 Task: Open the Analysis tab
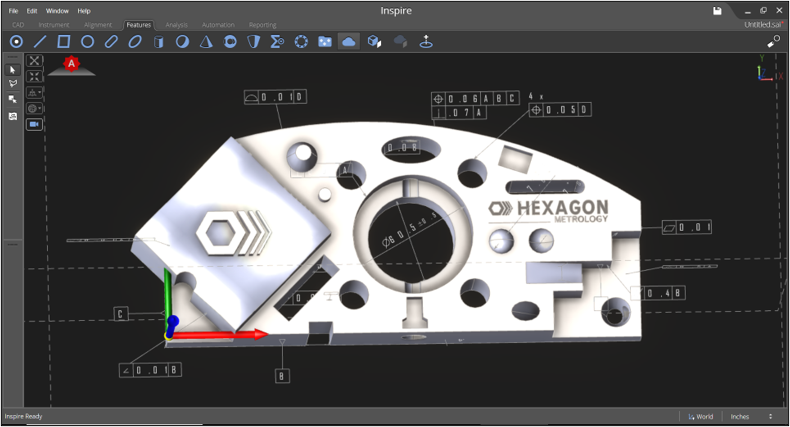(176, 24)
